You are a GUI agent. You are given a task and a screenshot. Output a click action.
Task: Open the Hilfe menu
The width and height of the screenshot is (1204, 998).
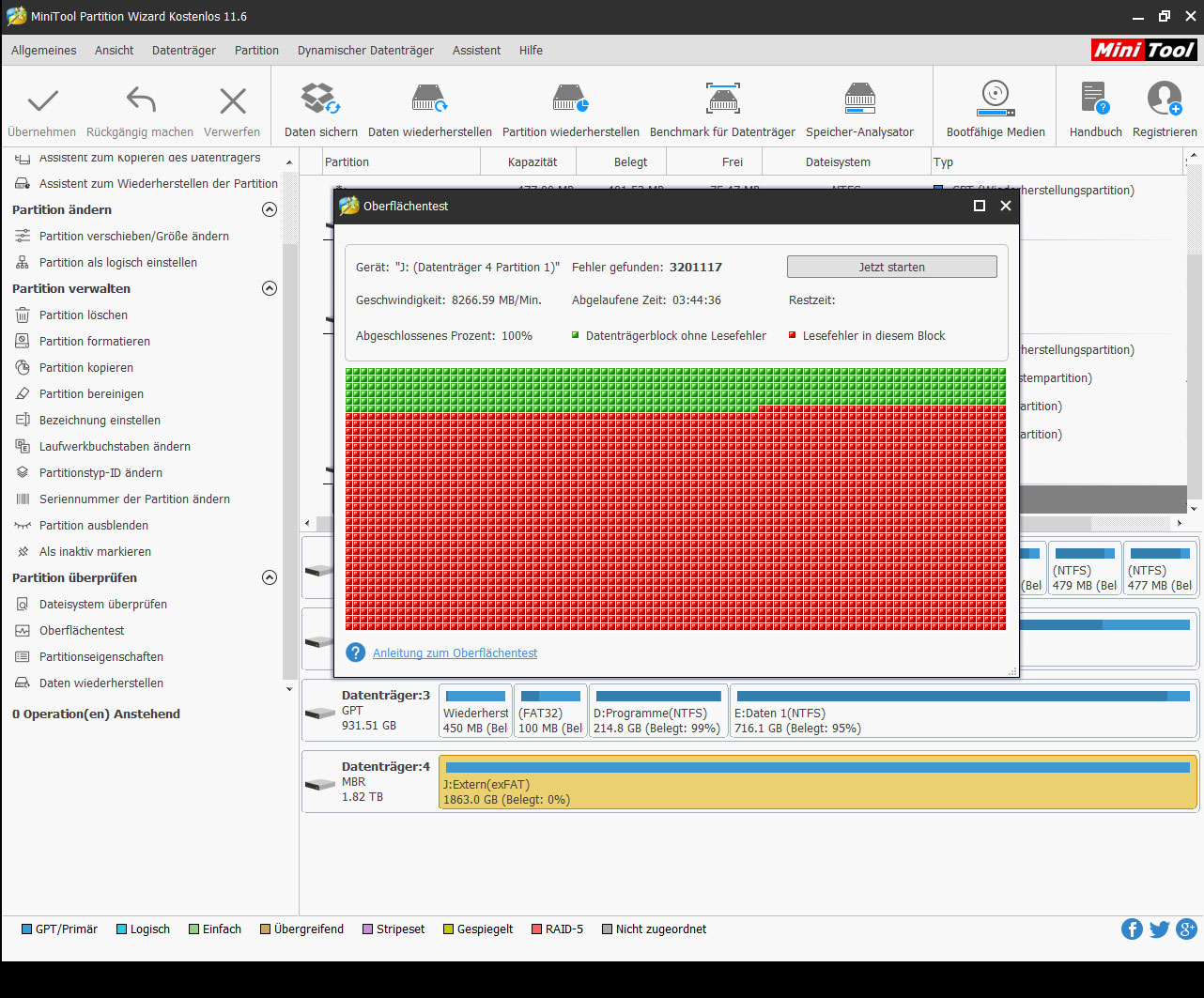click(531, 51)
